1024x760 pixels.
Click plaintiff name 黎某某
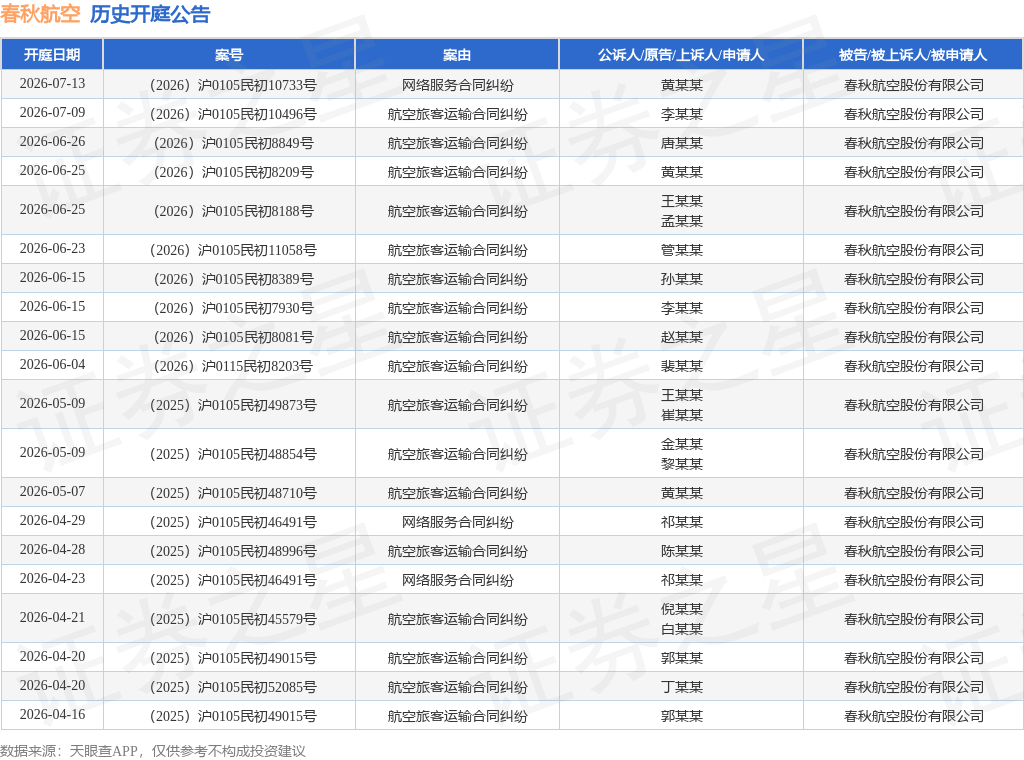click(x=681, y=464)
